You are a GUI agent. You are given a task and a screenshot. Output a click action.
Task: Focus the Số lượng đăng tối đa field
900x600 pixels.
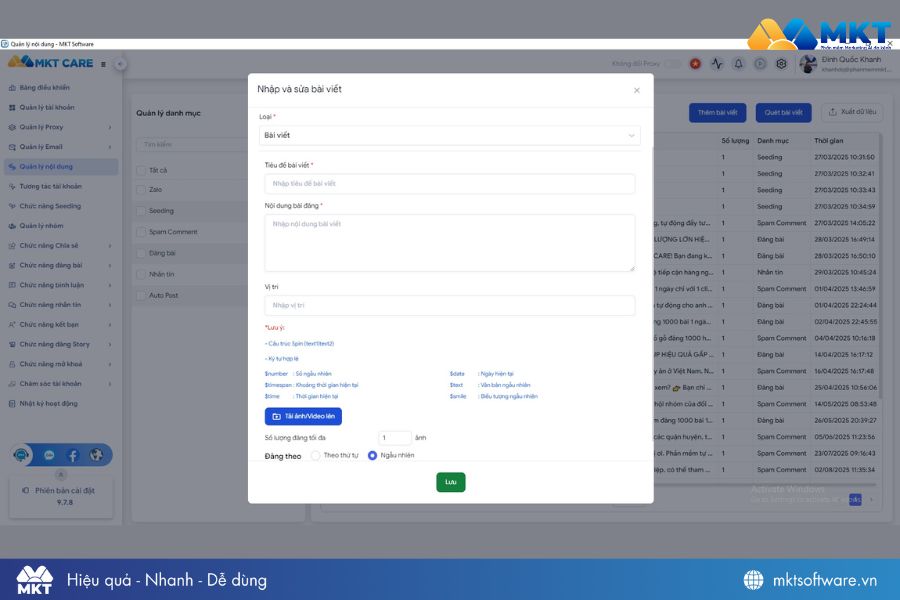click(395, 438)
